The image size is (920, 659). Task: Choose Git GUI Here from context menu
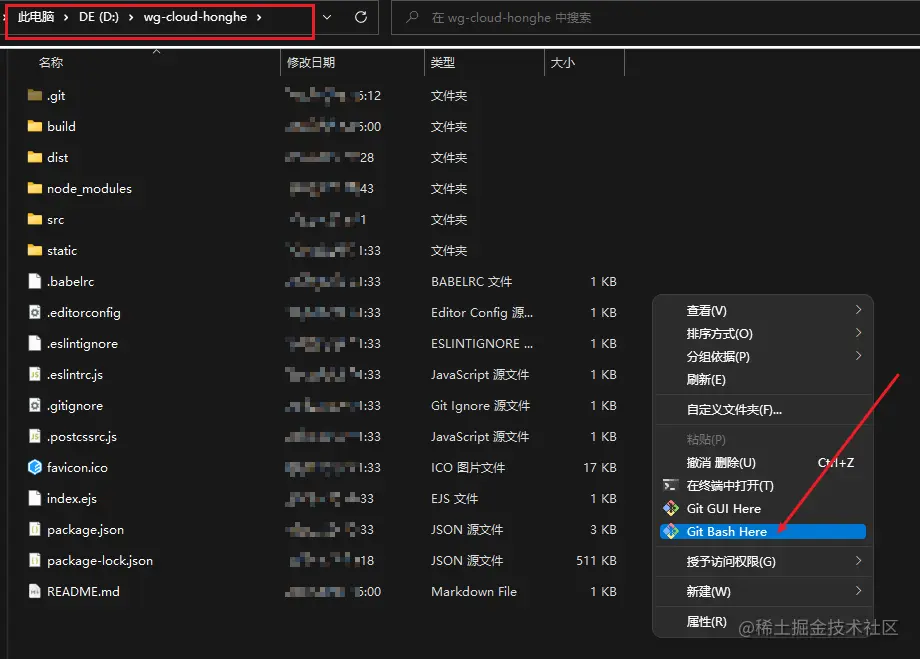point(763,508)
